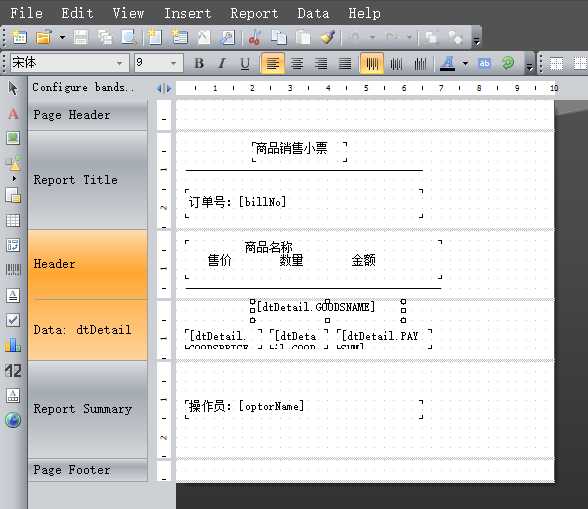Toggle vertical align middle

pyautogui.click(x=396, y=63)
